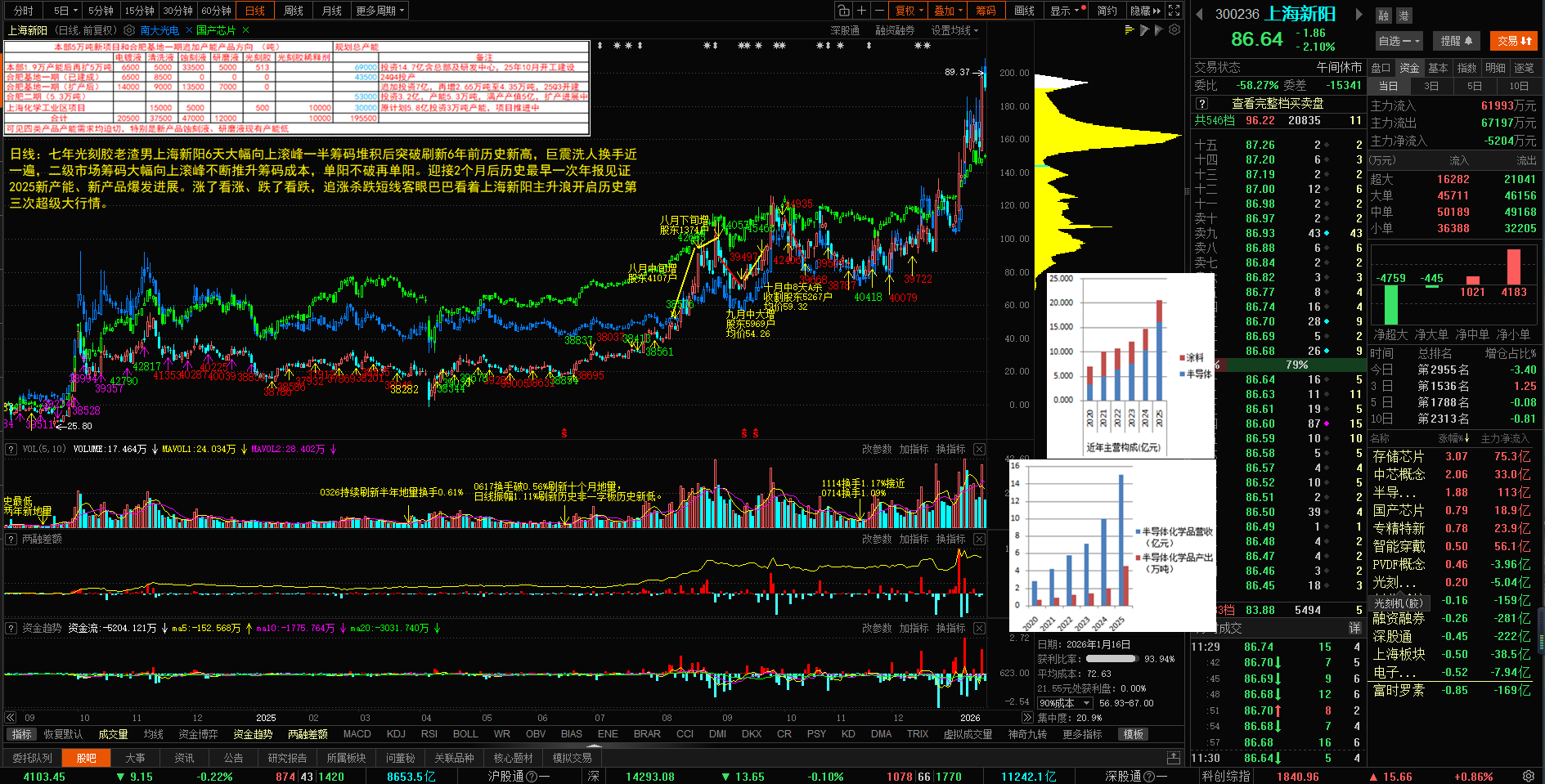Click 获利比率 progress bar
Image resolution: width=1545 pixels, height=784 pixels.
1112,658
